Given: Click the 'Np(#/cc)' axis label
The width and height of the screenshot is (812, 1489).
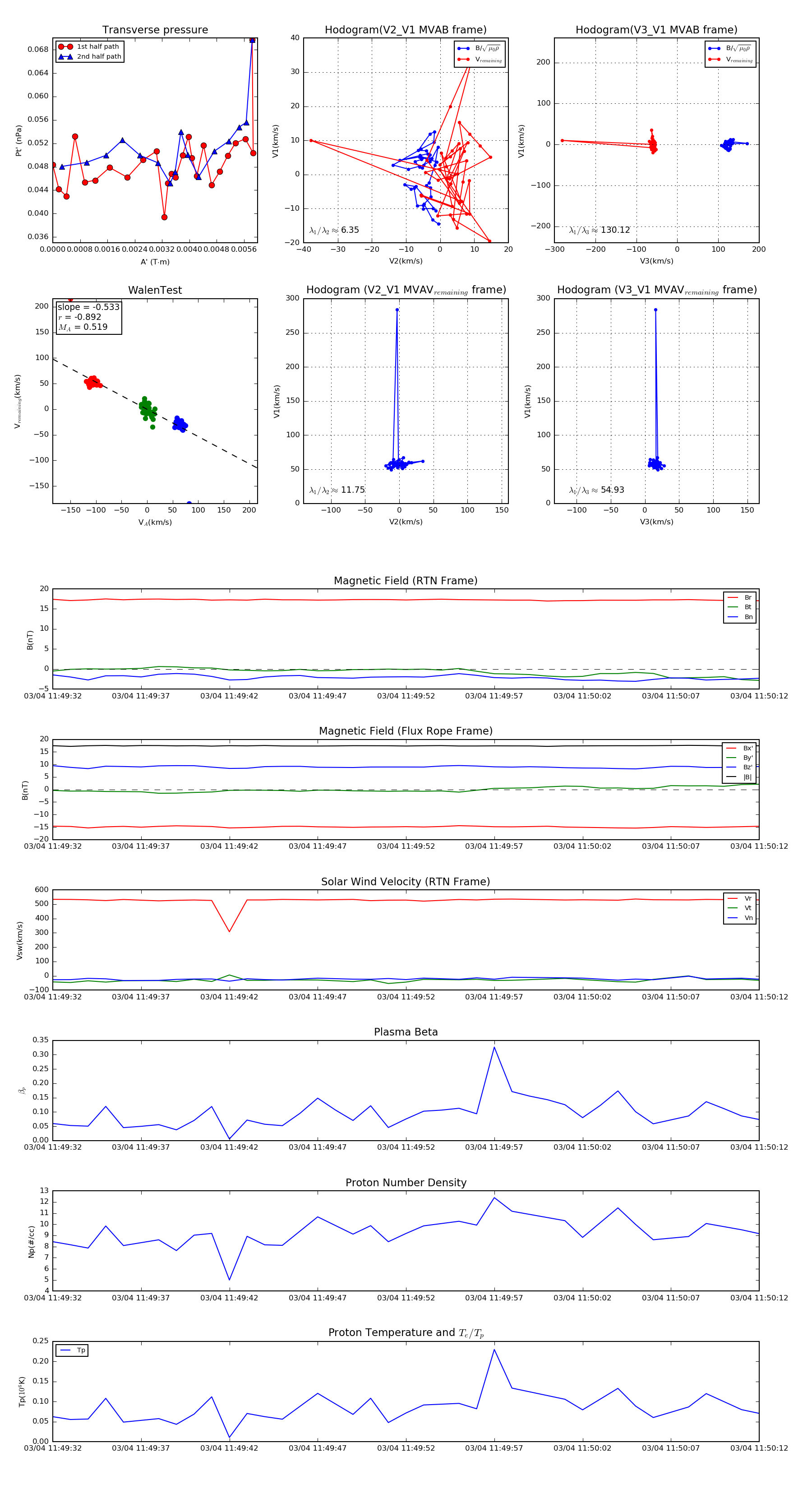Looking at the screenshot, I should pos(31,1242).
